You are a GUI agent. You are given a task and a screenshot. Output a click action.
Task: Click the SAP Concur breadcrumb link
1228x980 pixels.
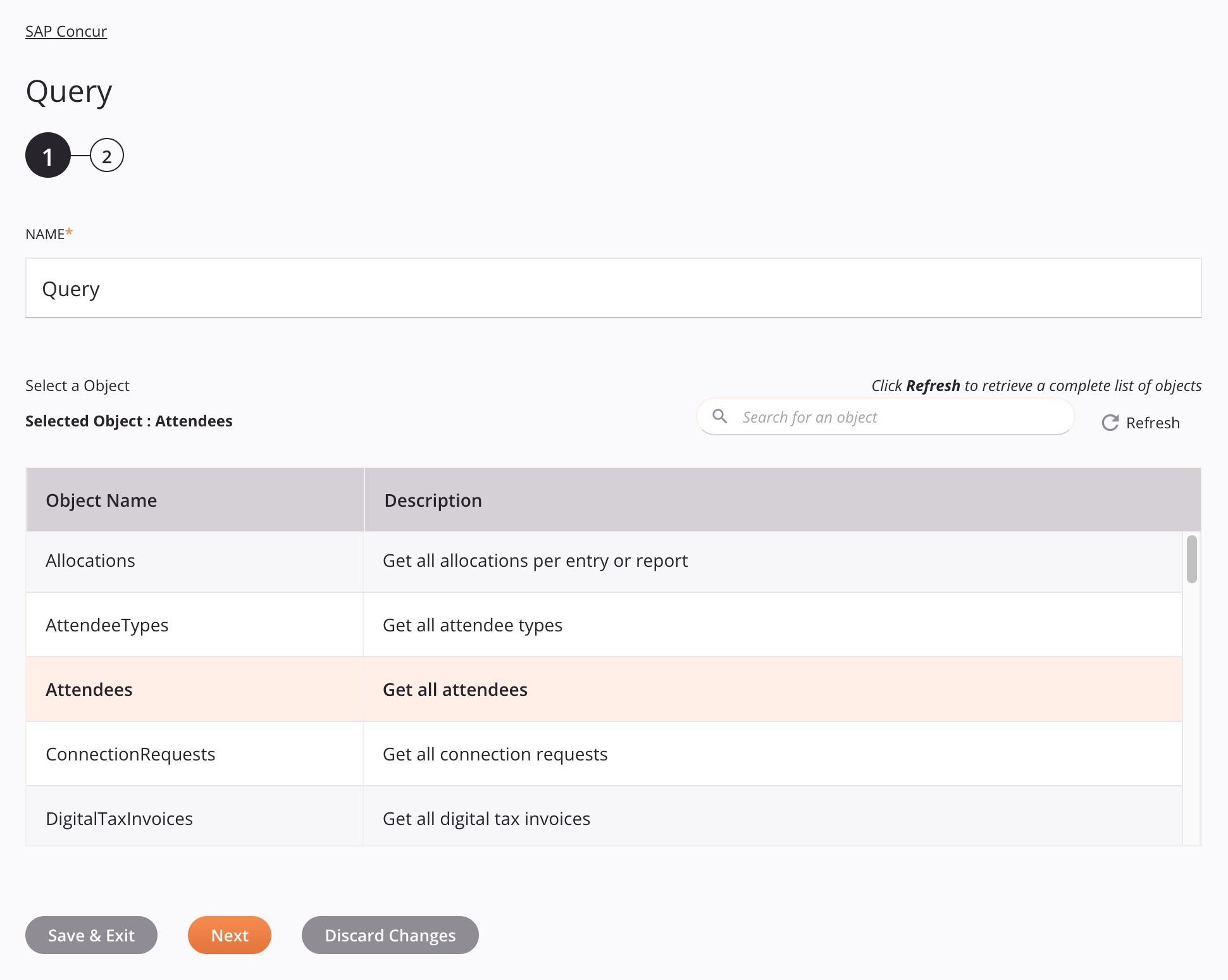(65, 30)
